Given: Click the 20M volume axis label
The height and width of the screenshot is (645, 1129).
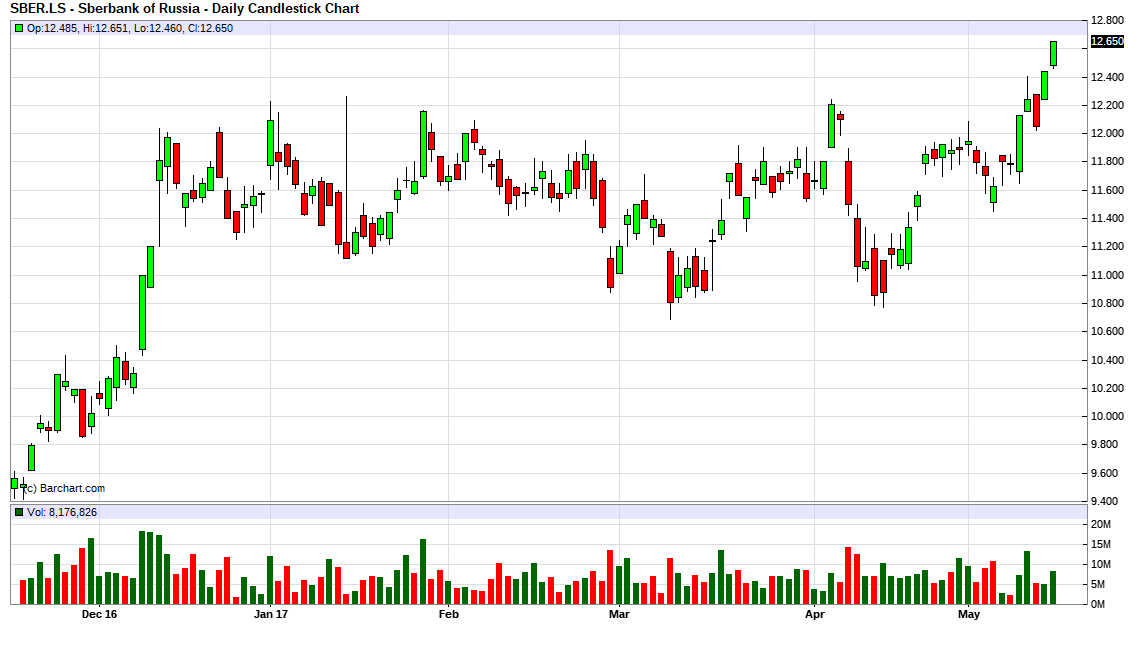Looking at the screenshot, I should point(1101,524).
